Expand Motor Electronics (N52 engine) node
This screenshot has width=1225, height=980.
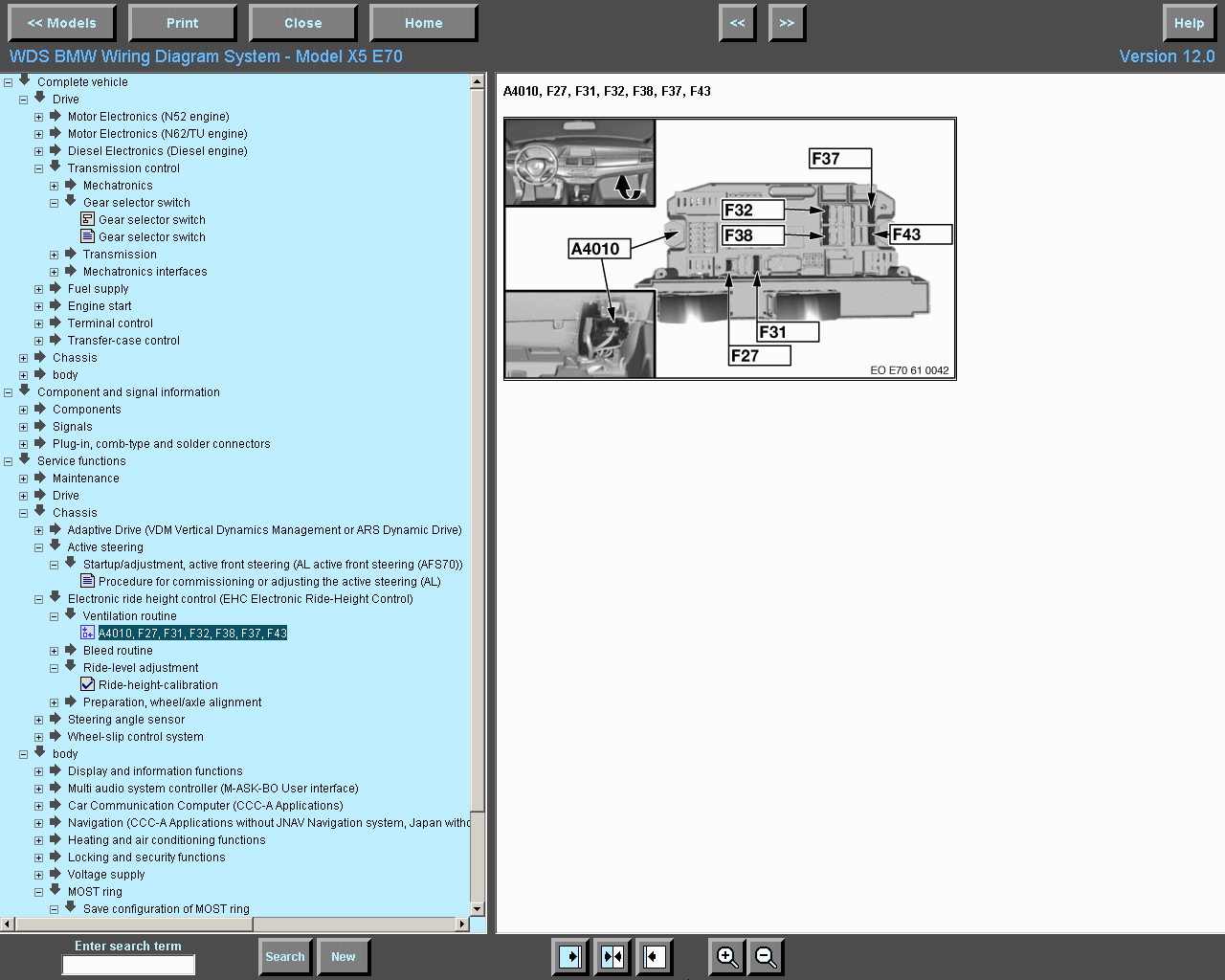tap(39, 117)
